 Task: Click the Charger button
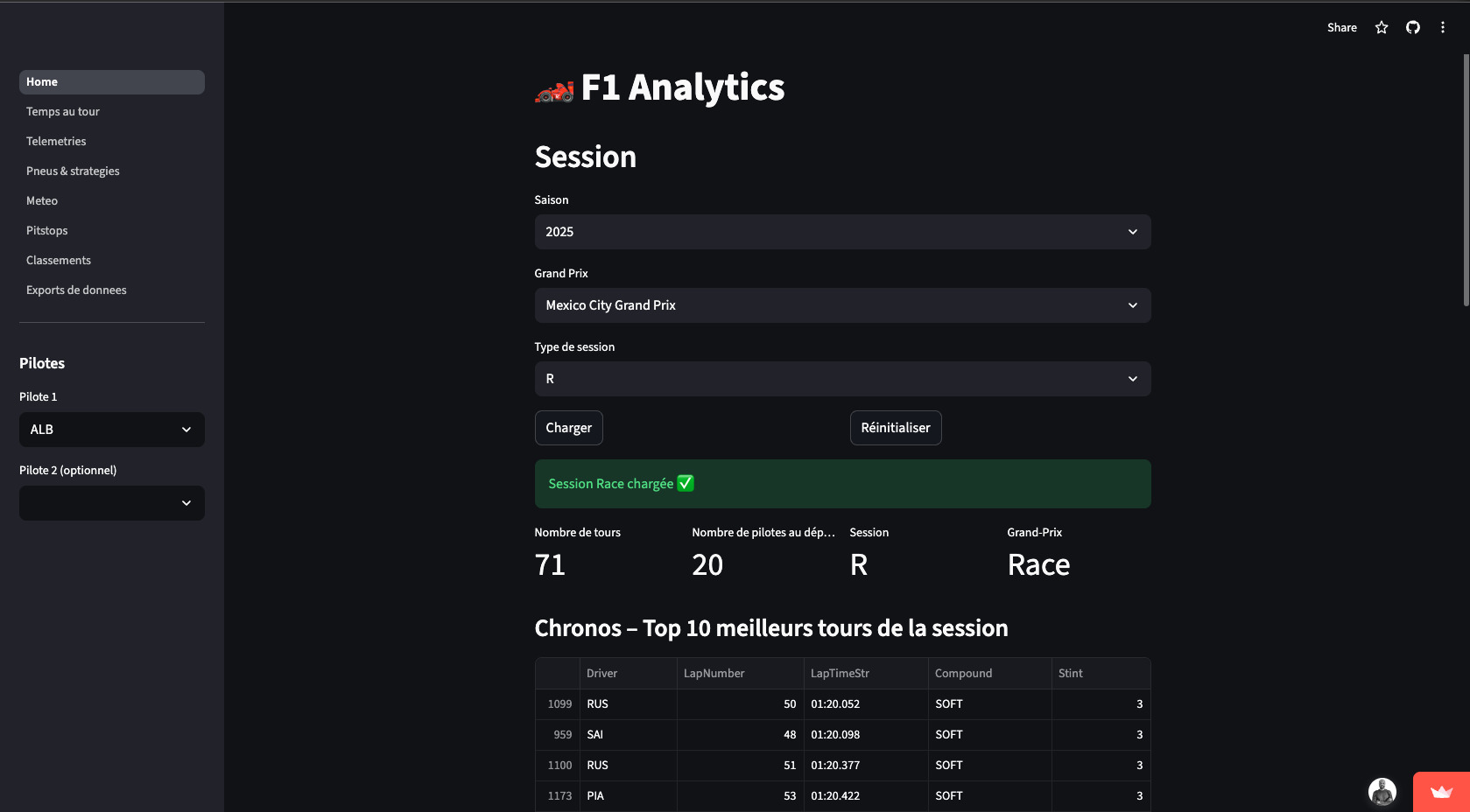click(x=568, y=428)
